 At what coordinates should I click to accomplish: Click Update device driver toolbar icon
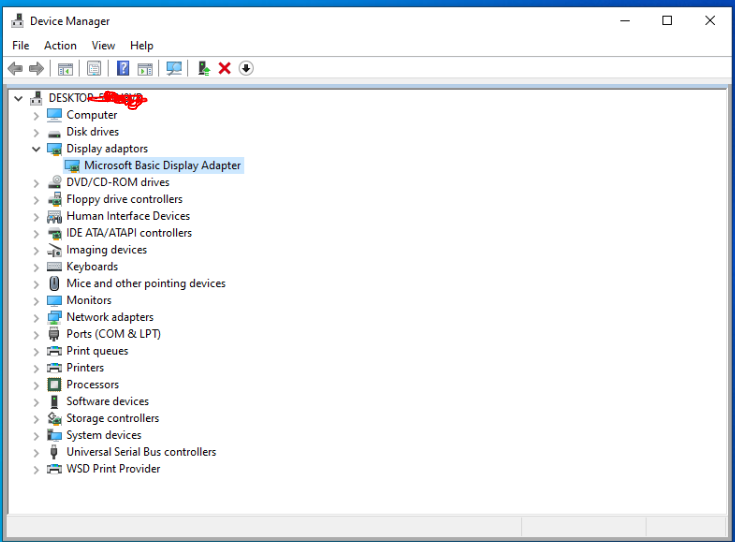click(x=203, y=68)
